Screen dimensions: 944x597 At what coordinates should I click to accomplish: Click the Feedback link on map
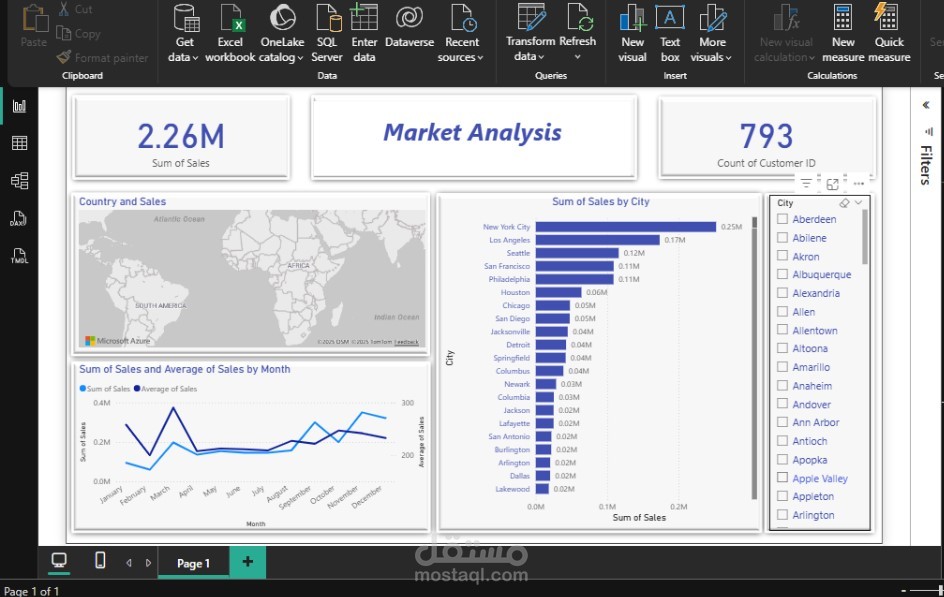click(406, 342)
